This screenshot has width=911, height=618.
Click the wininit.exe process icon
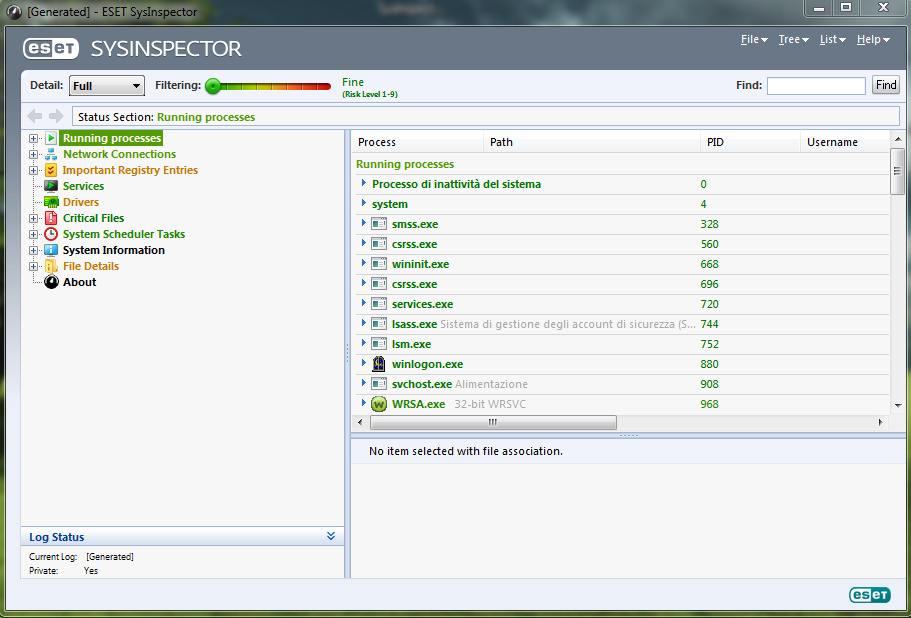(379, 264)
